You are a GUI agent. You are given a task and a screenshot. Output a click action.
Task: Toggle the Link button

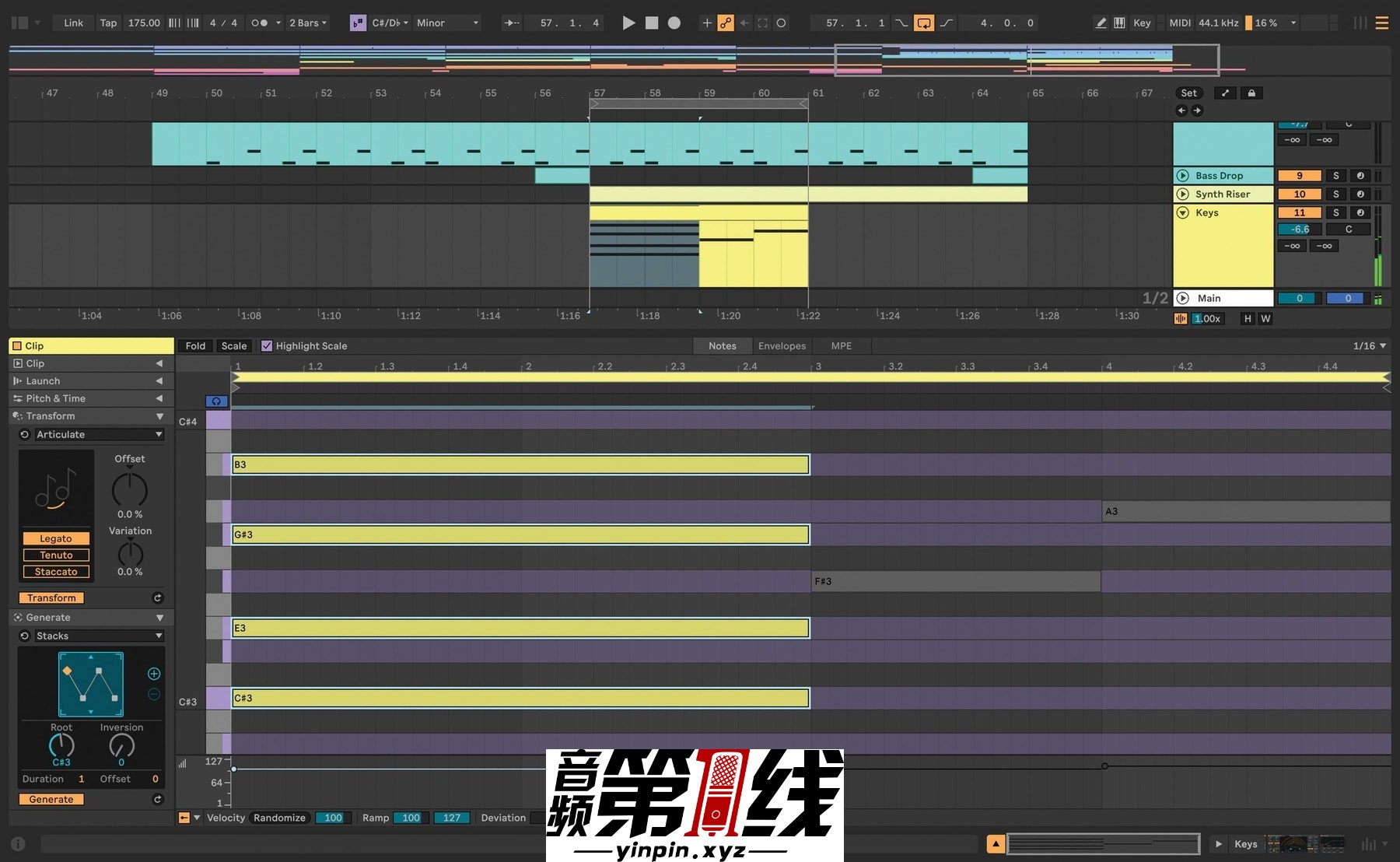pyautogui.click(x=73, y=23)
